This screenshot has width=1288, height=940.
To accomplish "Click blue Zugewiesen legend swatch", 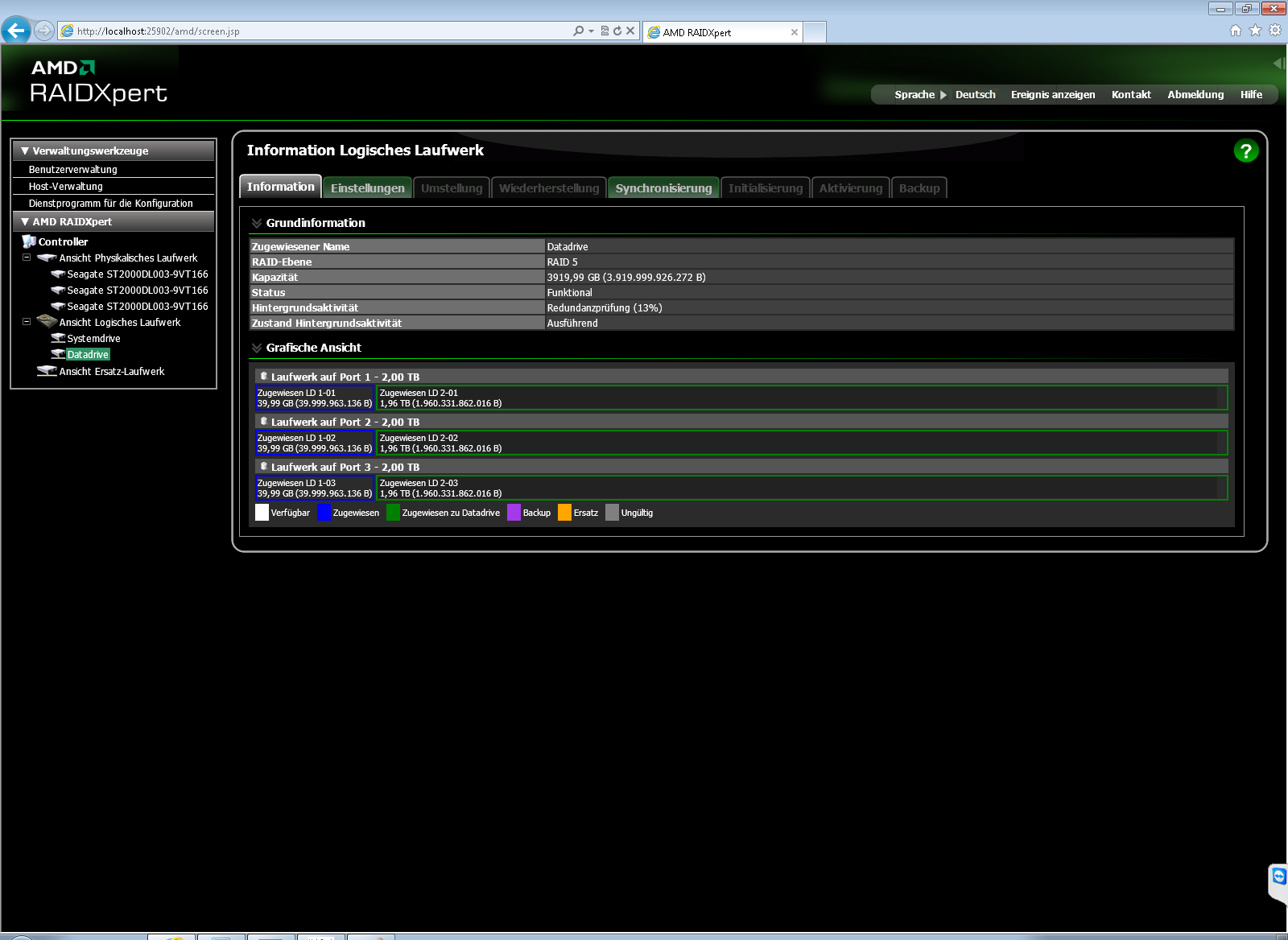I will [x=324, y=513].
